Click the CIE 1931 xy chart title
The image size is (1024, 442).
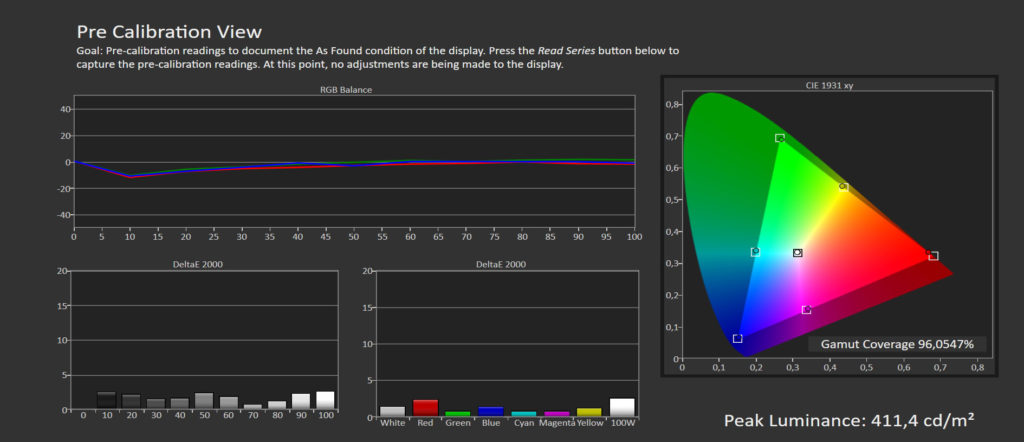coord(829,86)
